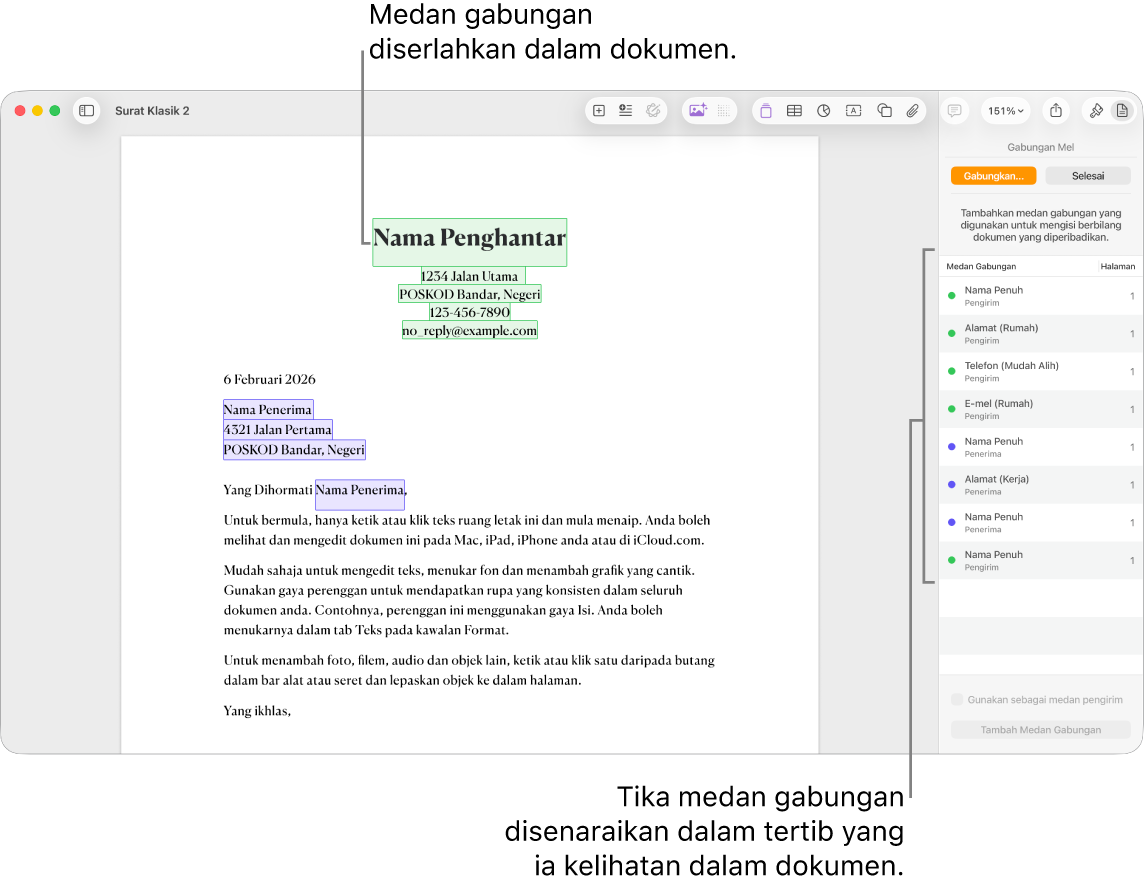Viewport: 1144px width, 886px height.
Task: Click the comment bubble icon
Action: click(x=954, y=111)
